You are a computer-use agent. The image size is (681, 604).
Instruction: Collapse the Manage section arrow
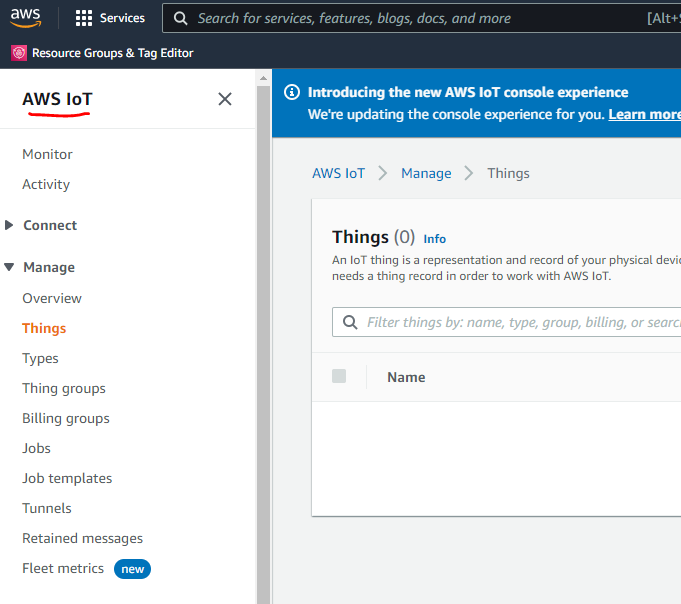10,267
